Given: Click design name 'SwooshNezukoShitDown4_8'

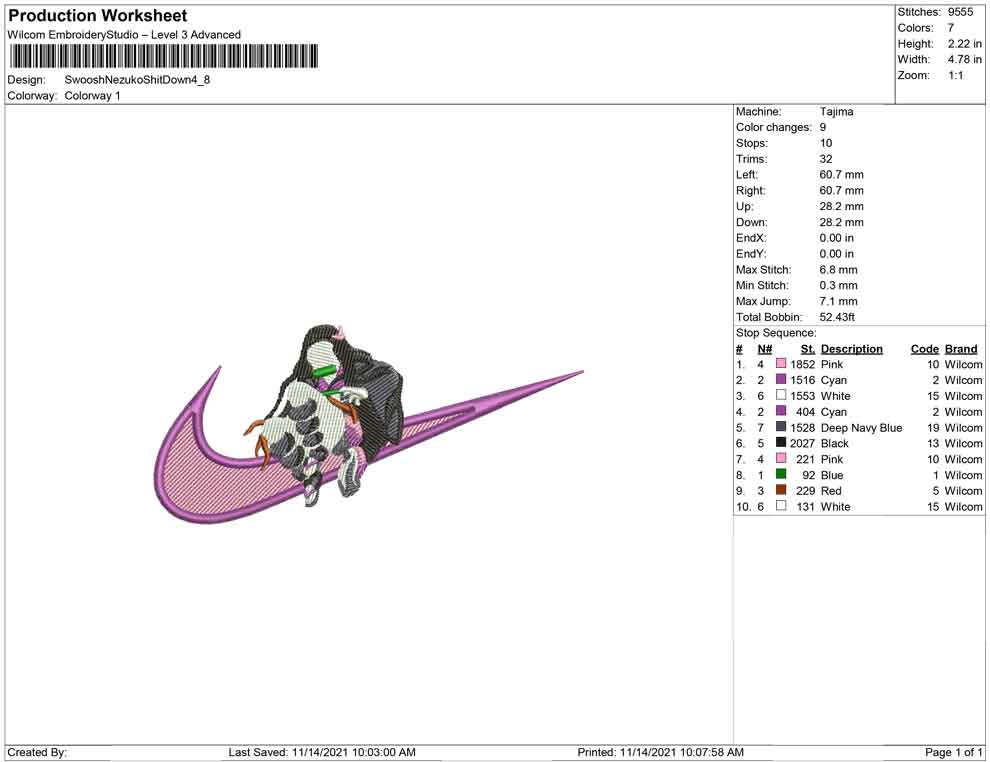Looking at the screenshot, I should 137,80.
